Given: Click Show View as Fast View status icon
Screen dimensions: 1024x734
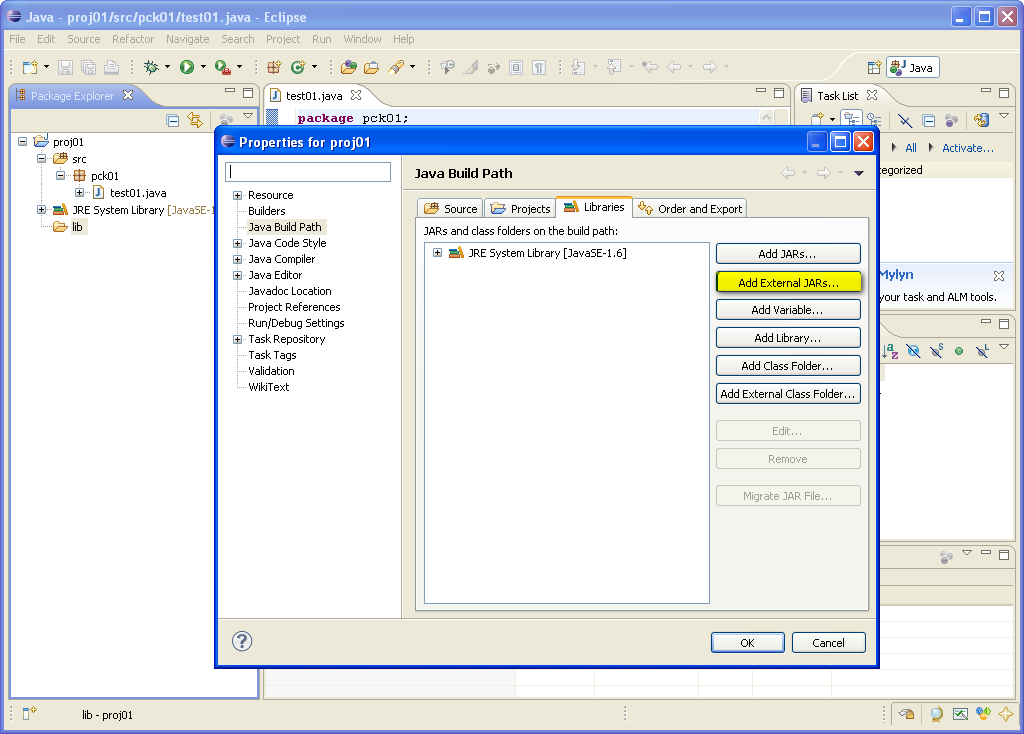Looking at the screenshot, I should tap(30, 713).
